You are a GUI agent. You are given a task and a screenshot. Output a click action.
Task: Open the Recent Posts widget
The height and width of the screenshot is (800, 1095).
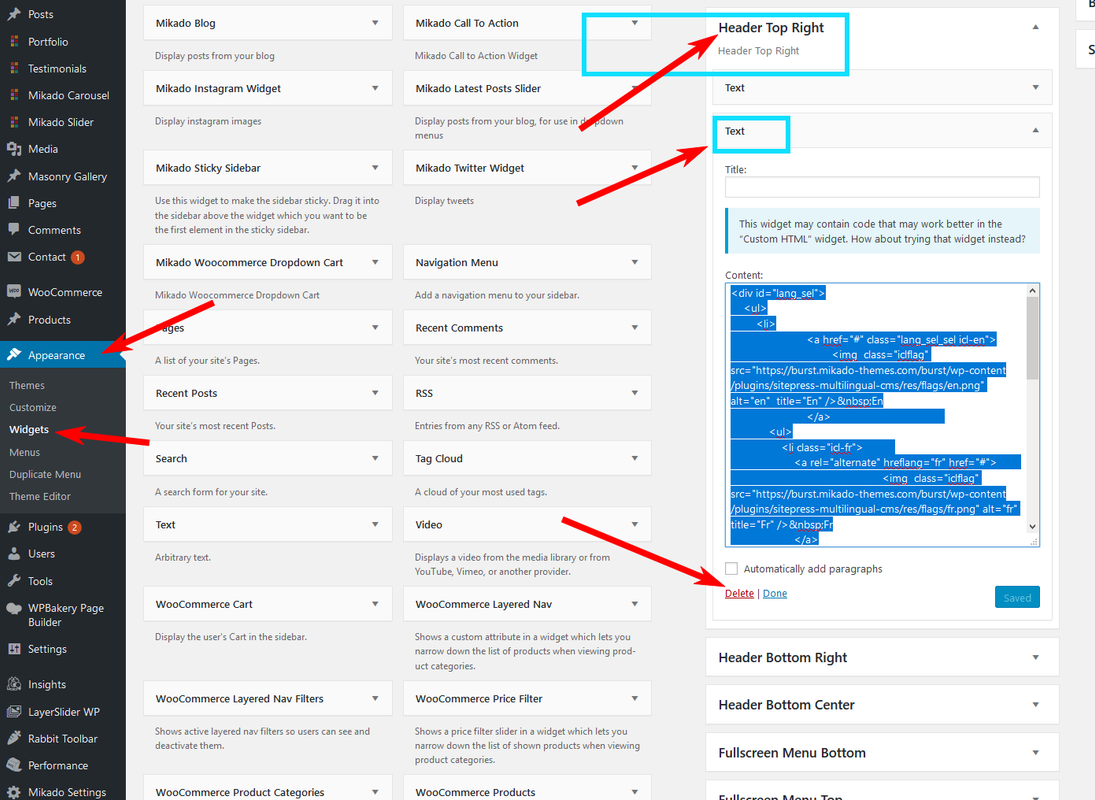[x=267, y=393]
